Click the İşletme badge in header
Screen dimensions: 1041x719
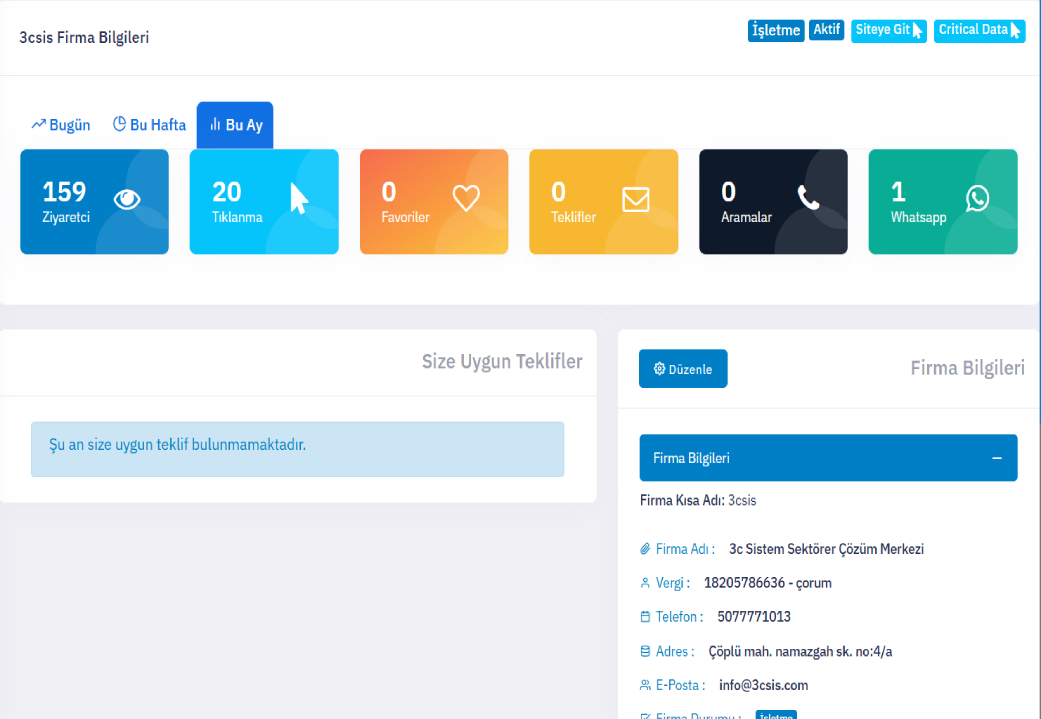pyautogui.click(x=776, y=31)
